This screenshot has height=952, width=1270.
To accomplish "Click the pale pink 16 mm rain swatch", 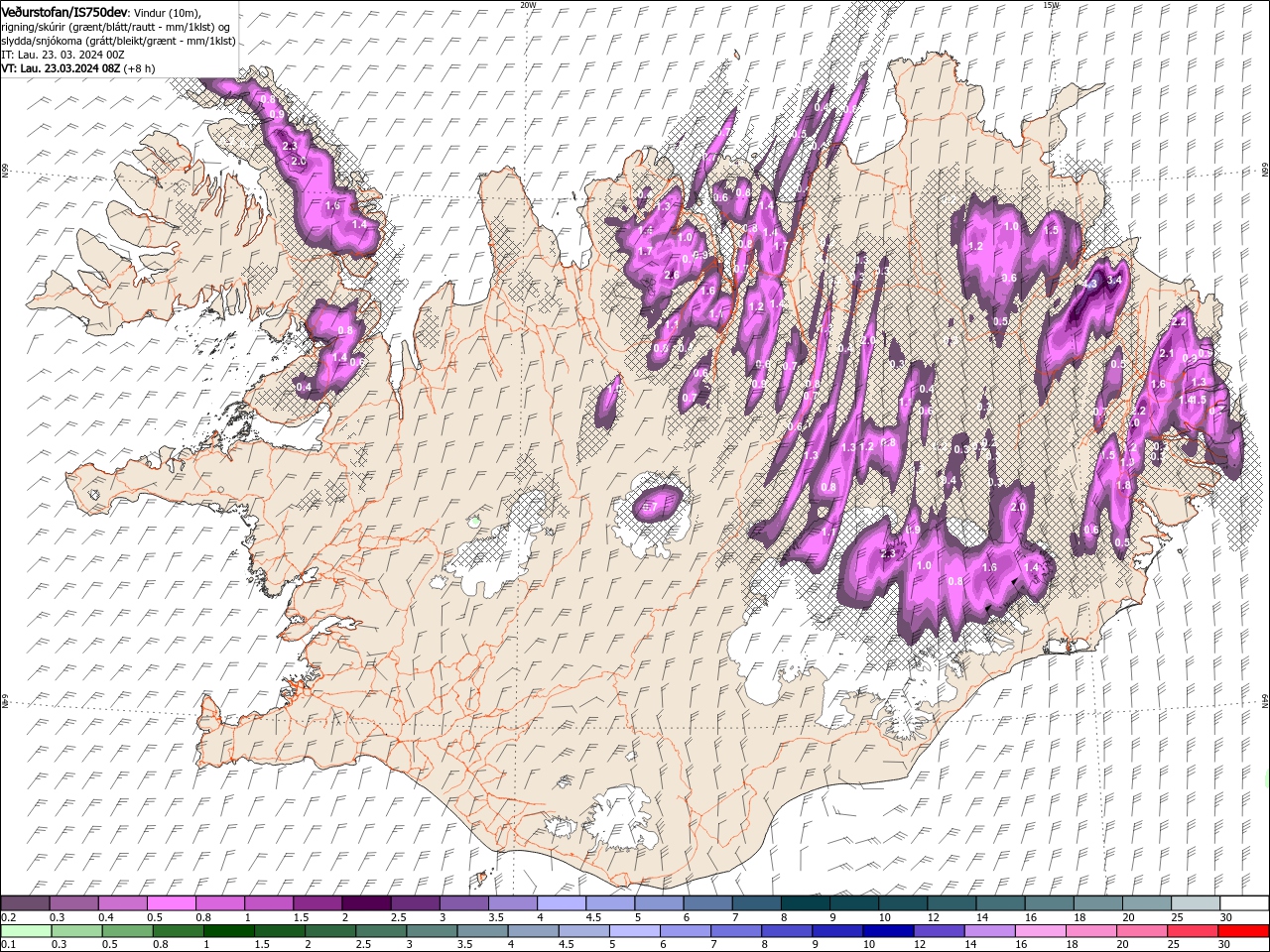I will [1041, 931].
